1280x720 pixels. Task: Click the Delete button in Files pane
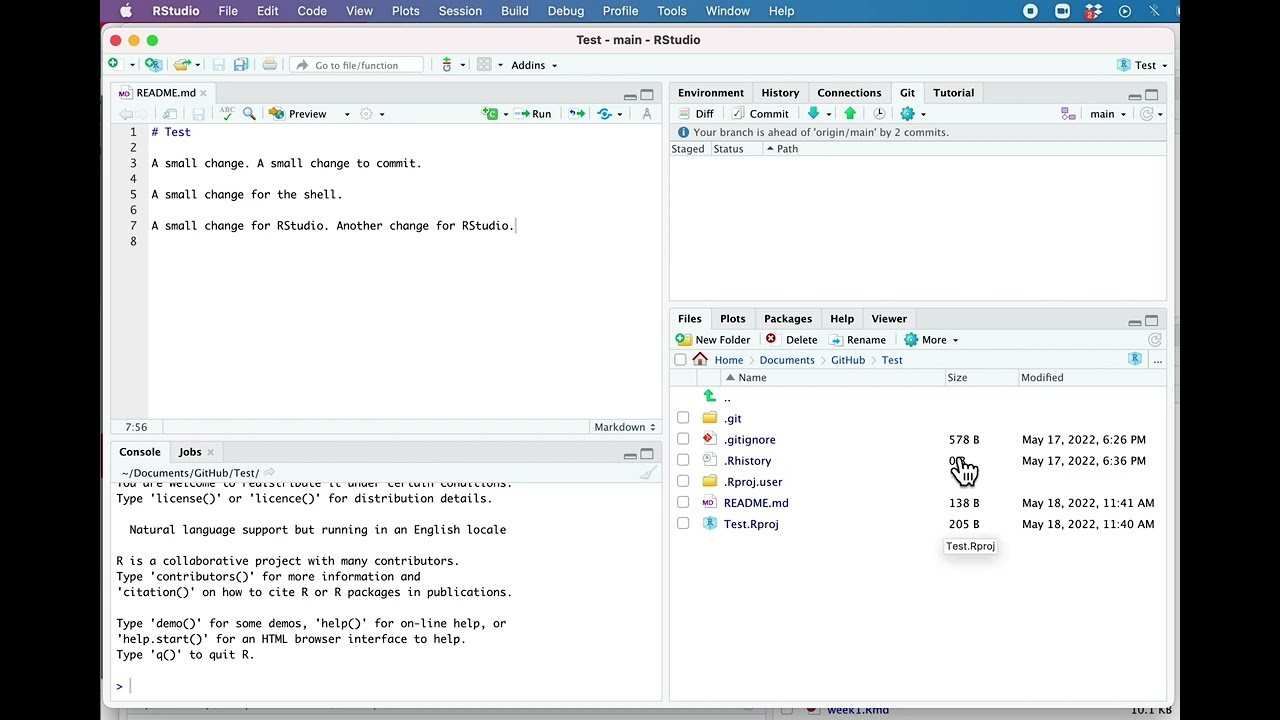(791, 340)
